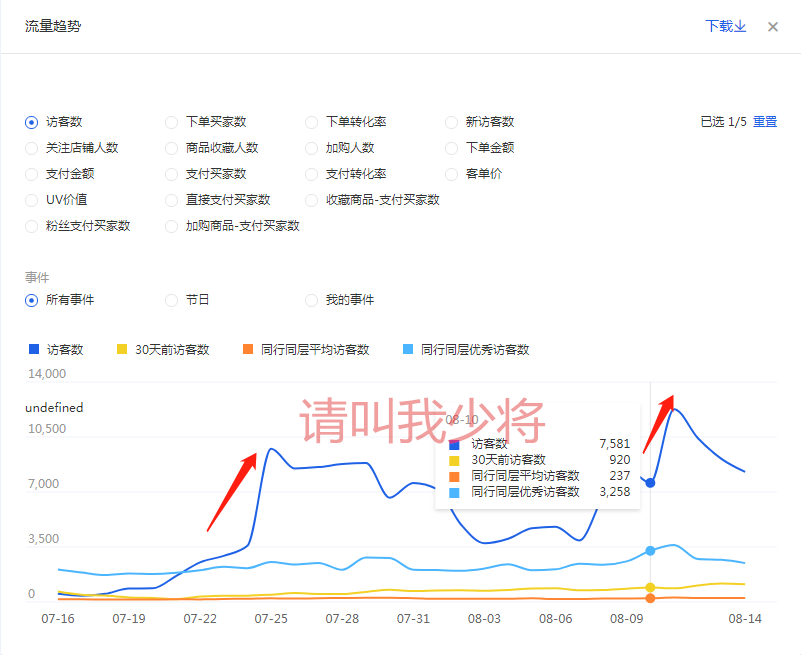Image resolution: width=801 pixels, height=655 pixels.
Task: Select 关注店铺人数 radio option
Action: point(32,148)
